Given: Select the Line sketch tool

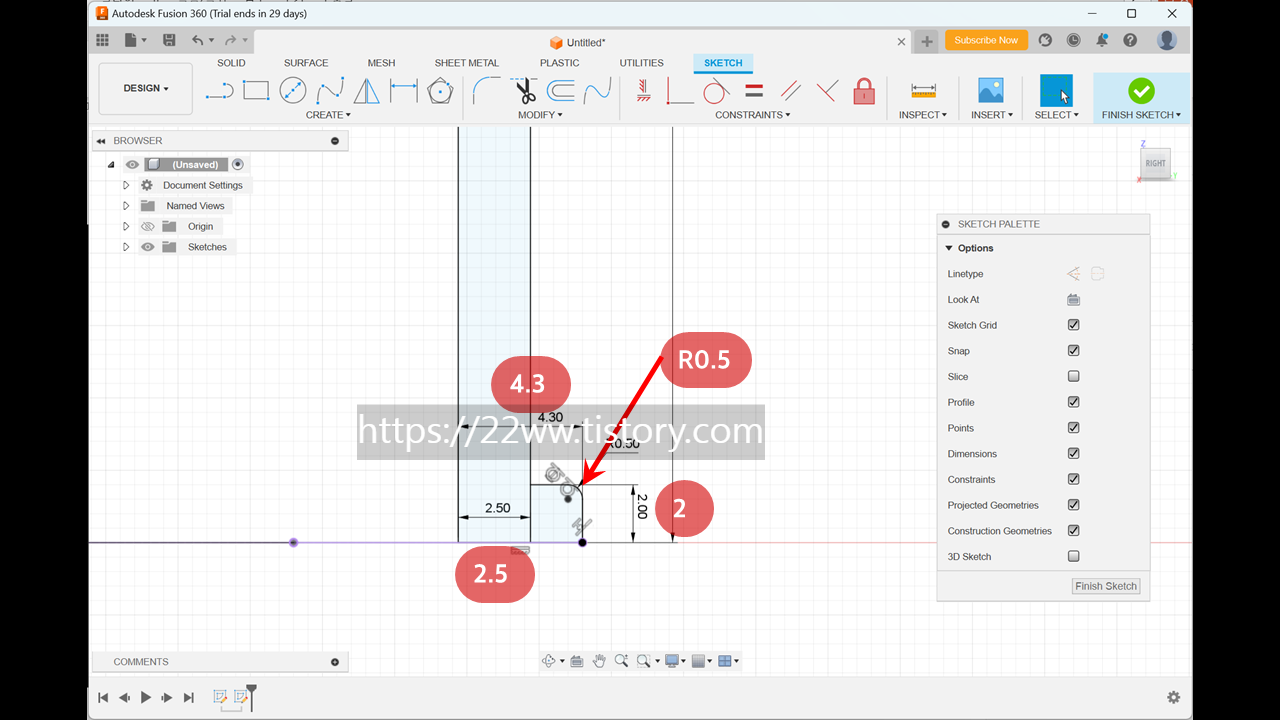Looking at the screenshot, I should point(219,91).
